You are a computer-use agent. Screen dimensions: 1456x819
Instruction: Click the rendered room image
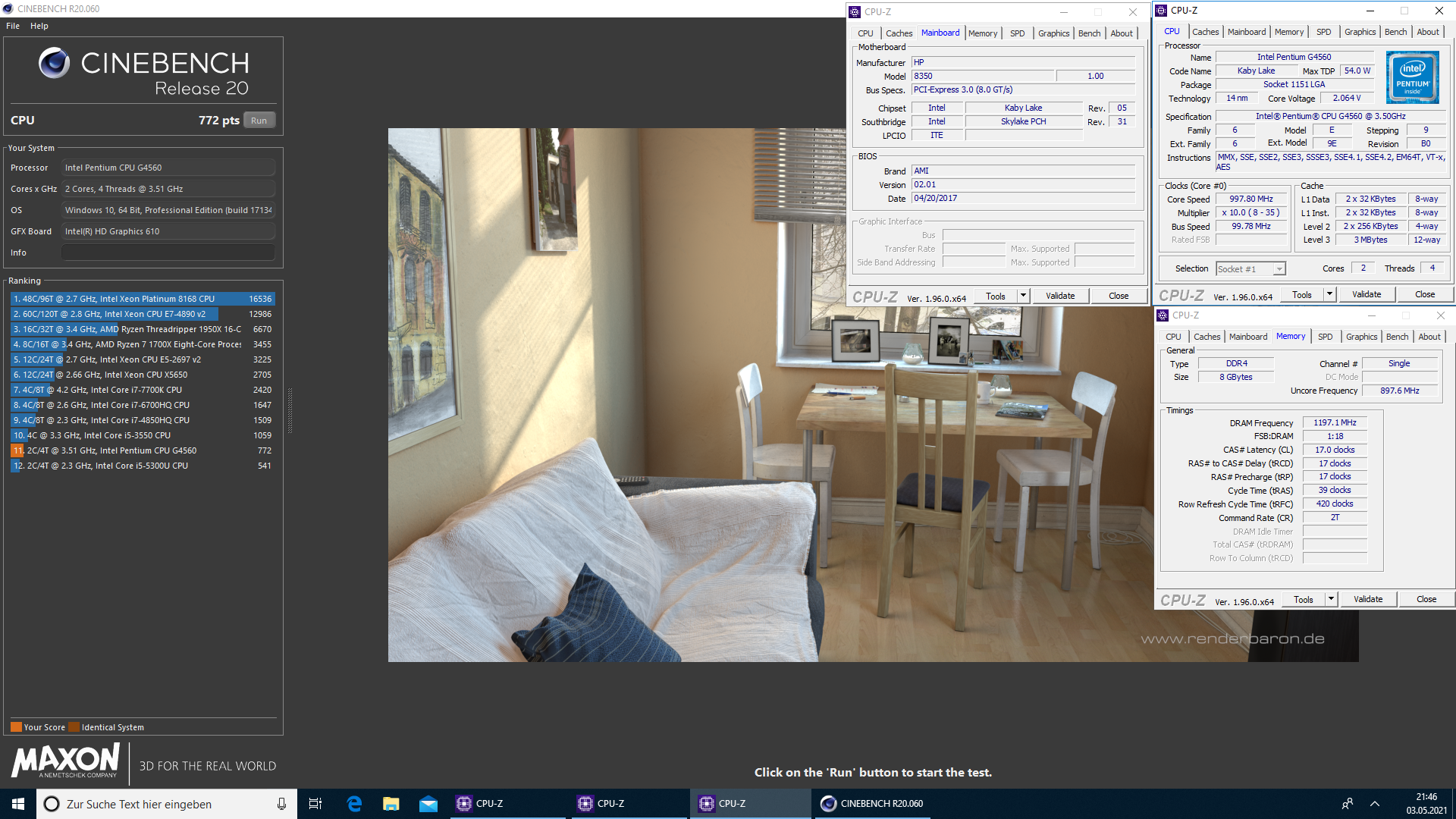[873, 394]
